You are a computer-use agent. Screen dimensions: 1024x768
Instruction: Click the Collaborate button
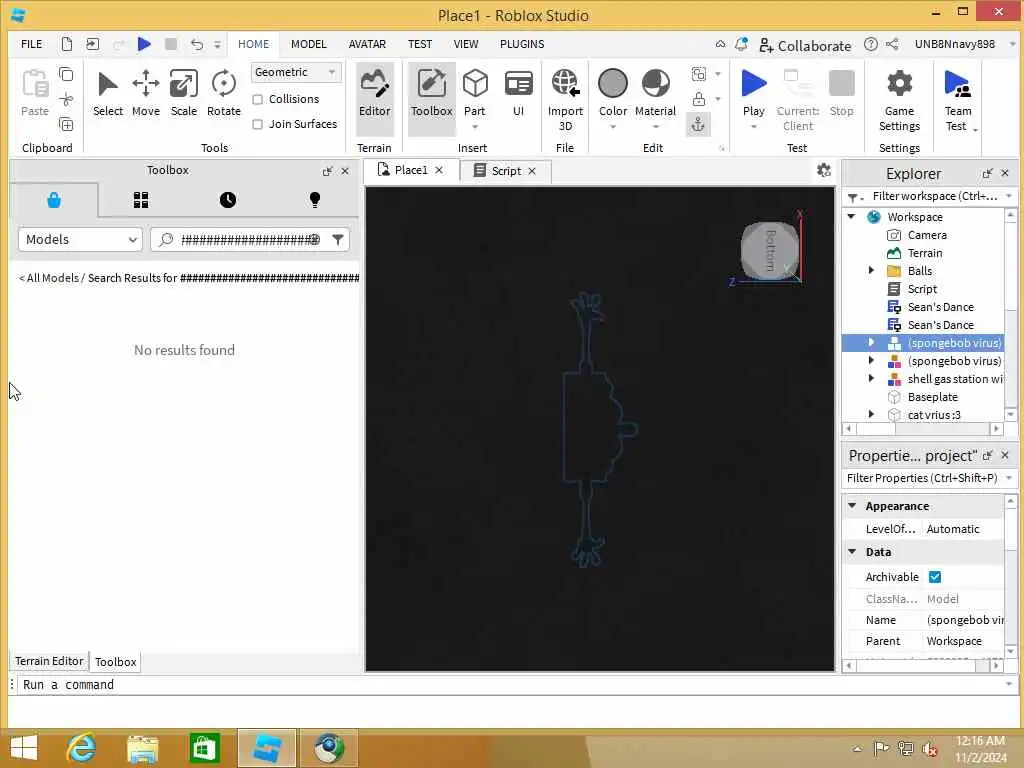[x=805, y=45]
